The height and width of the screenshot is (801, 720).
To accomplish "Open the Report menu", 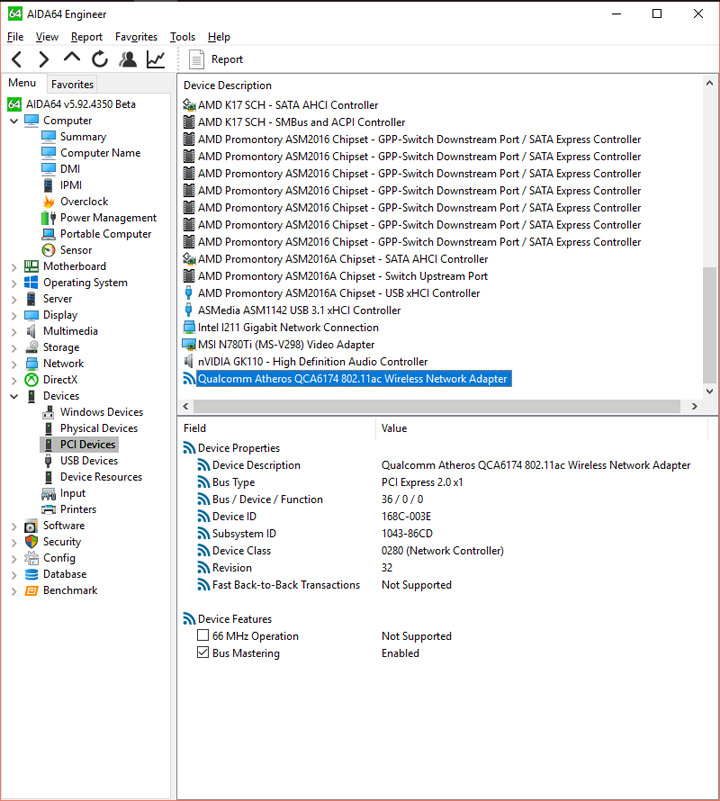I will pos(86,37).
